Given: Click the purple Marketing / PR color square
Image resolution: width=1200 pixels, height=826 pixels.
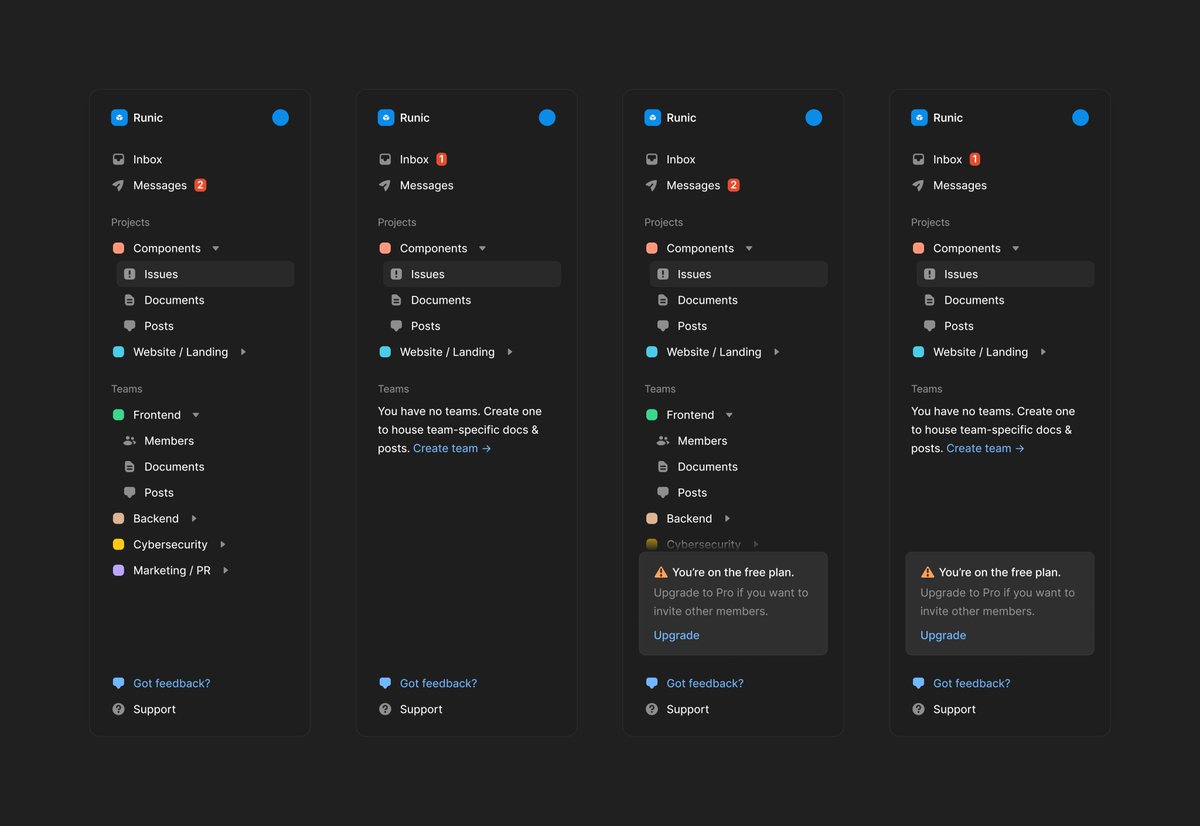Looking at the screenshot, I should (119, 571).
